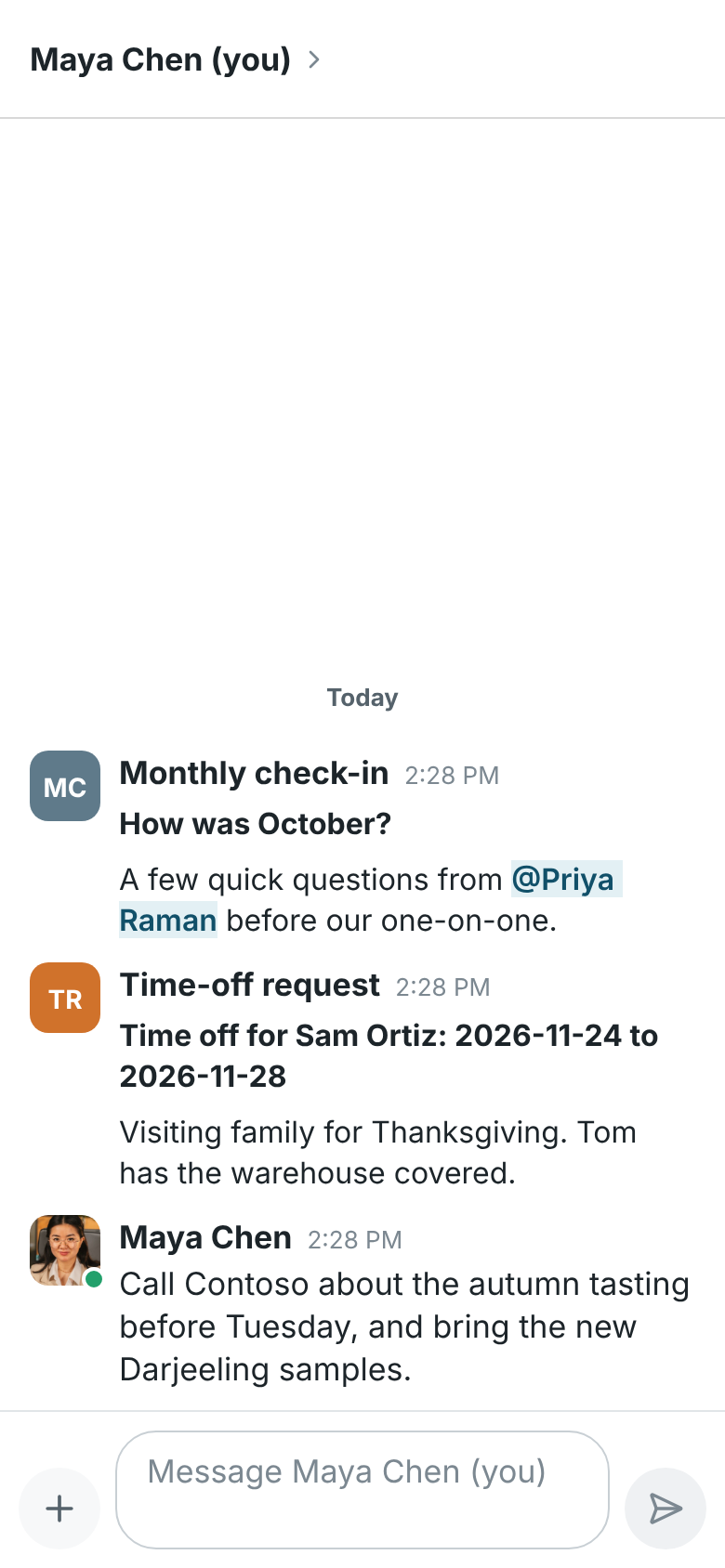The height and width of the screenshot is (1568, 725).
Task: Click the MC Monthly check-in avatar
Action: pos(65,786)
